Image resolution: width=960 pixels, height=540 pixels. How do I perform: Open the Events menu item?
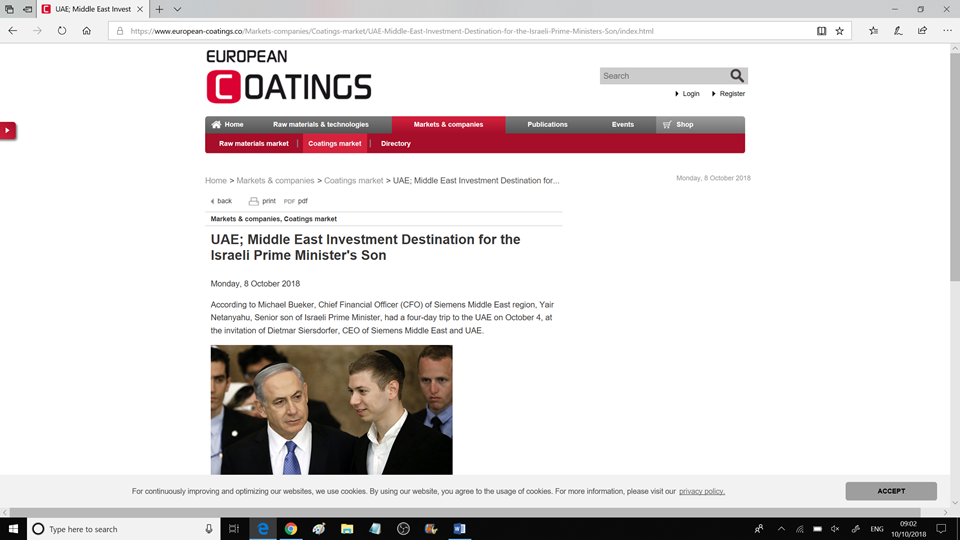(x=623, y=124)
